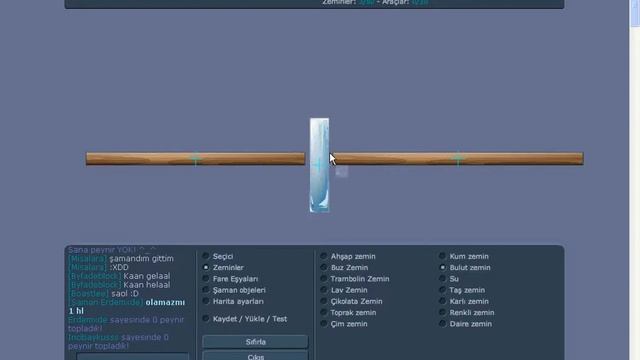Click the Byfadeblock name beside "Kaan gelaal"
Screen dimensions: 640x360
pos(95,276)
